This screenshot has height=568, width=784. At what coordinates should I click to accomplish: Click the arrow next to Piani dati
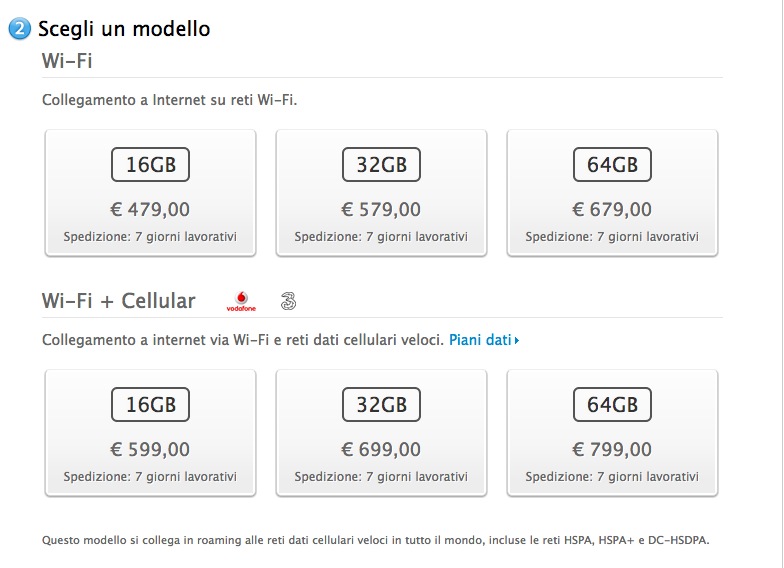pos(517,340)
